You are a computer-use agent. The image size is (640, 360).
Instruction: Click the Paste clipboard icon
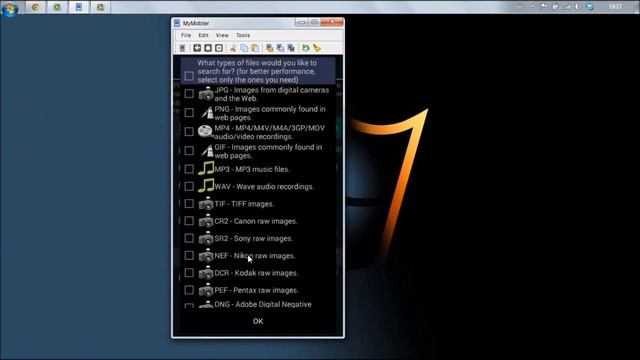coord(255,48)
